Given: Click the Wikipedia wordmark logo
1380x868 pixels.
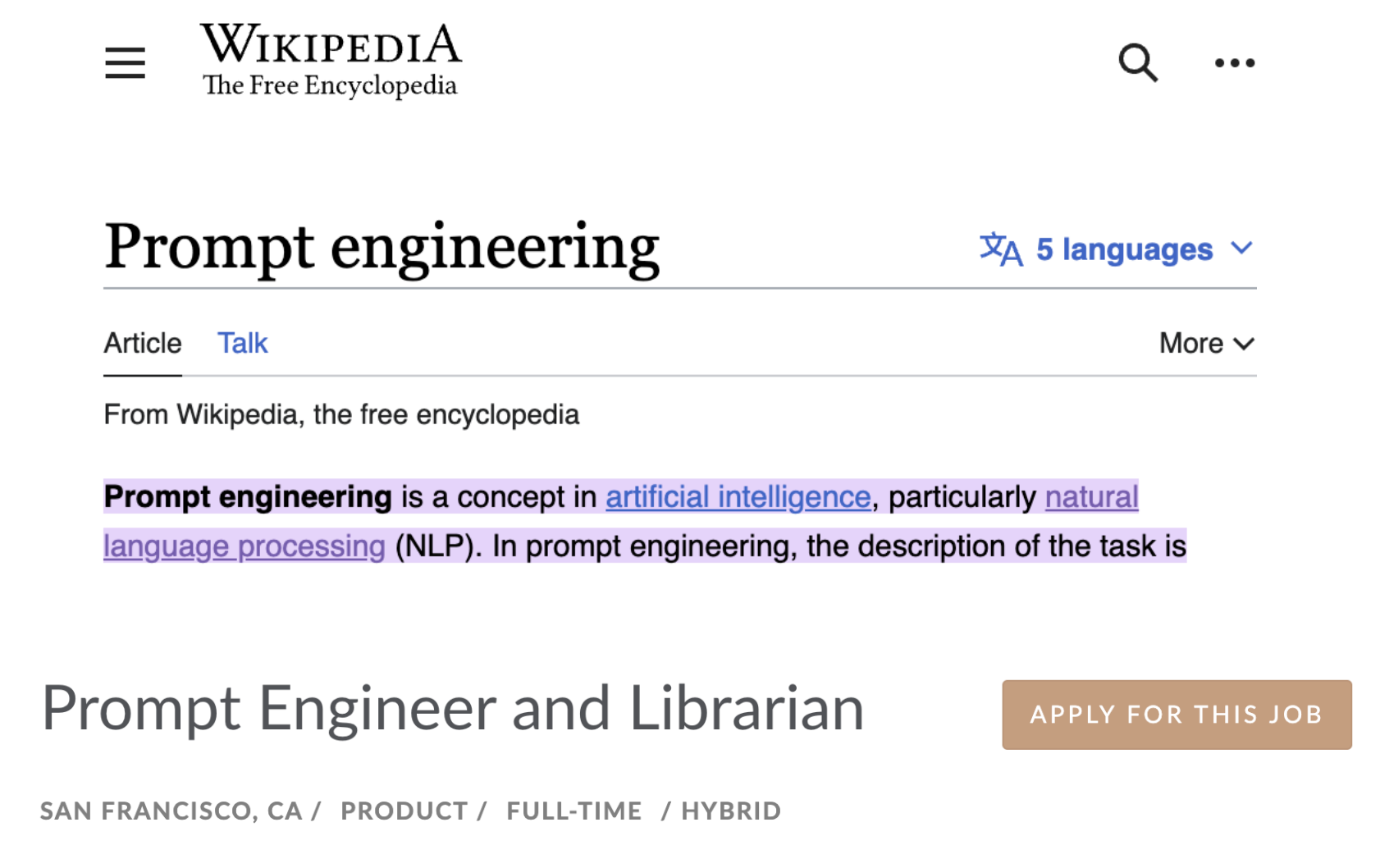Looking at the screenshot, I should pos(331,43).
